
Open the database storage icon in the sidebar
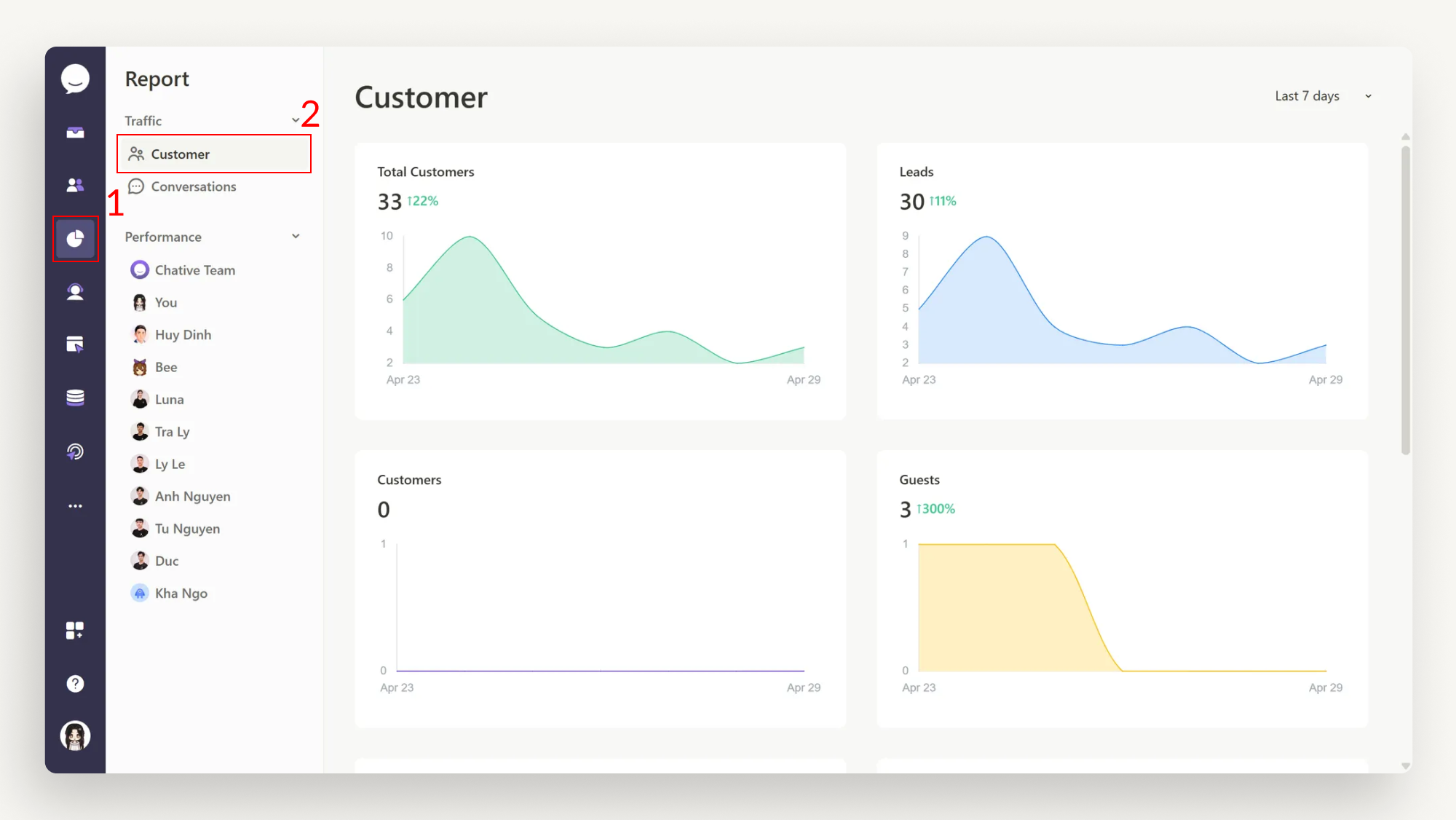tap(76, 398)
